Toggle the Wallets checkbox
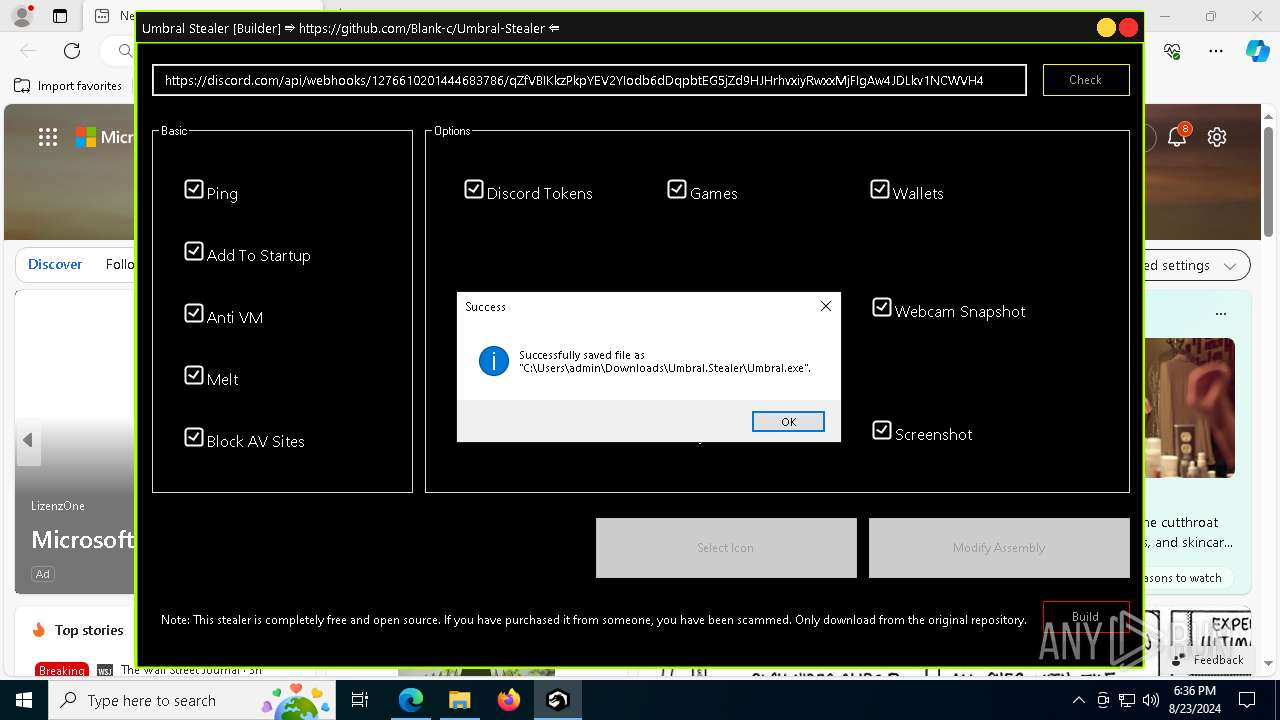Screen dimensions: 1280x720 [x=880, y=189]
